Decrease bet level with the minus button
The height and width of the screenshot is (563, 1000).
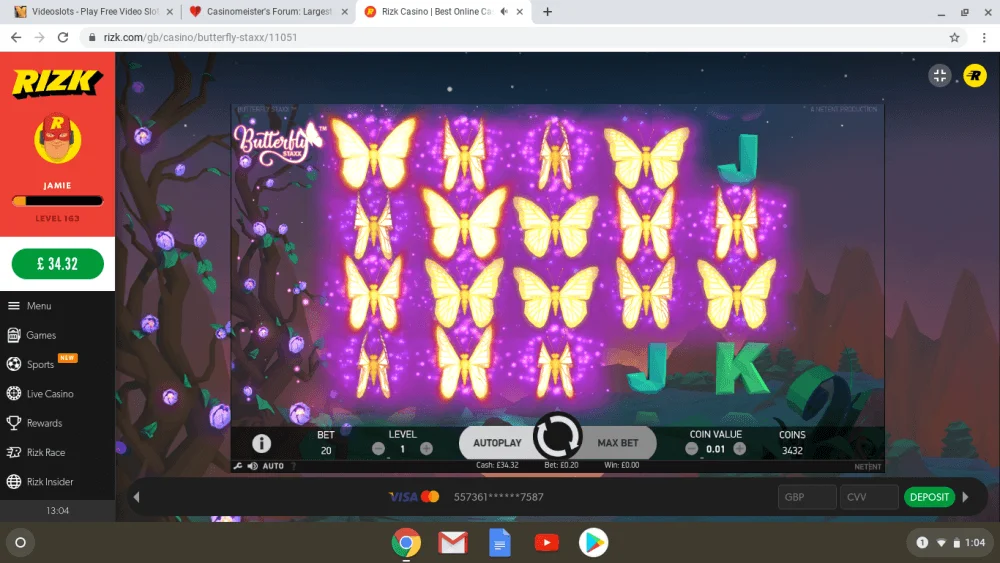[x=378, y=449]
